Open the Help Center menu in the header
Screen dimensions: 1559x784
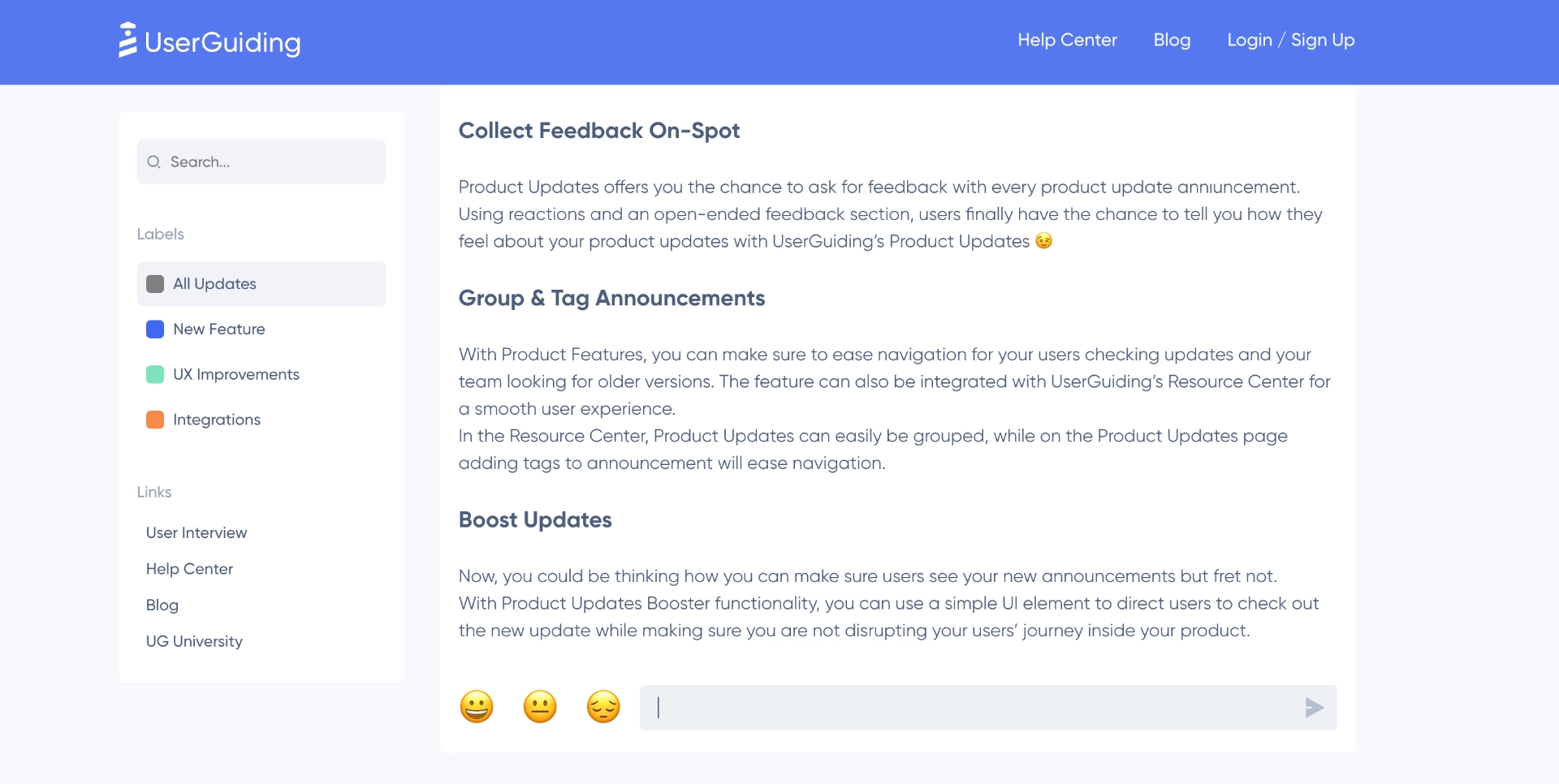coord(1067,40)
